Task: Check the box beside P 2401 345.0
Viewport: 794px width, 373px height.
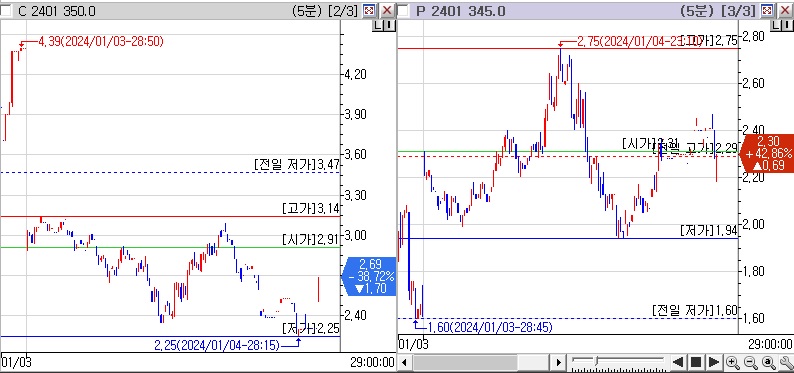Action: [x=403, y=11]
